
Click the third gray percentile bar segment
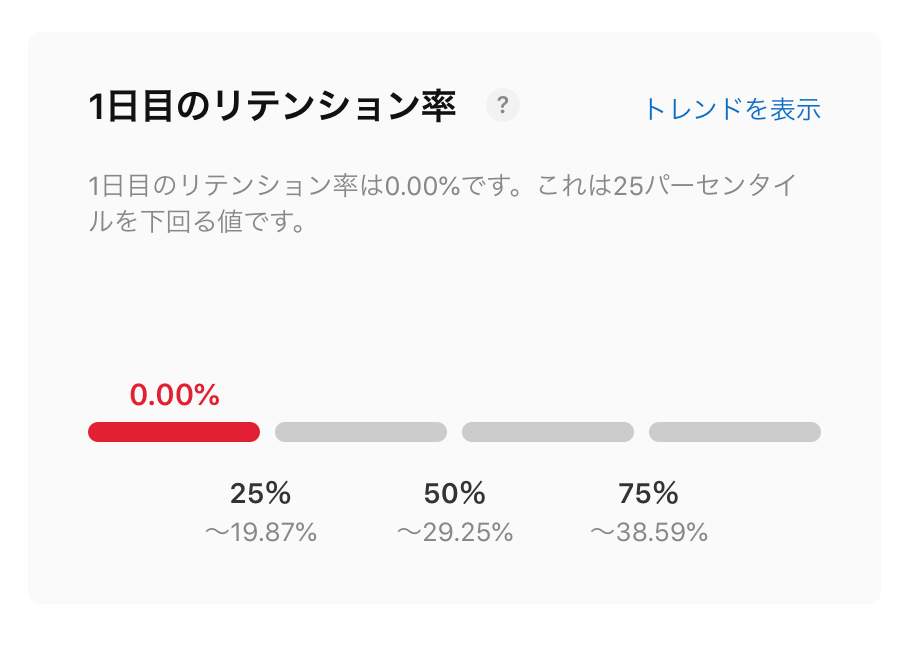click(548, 432)
